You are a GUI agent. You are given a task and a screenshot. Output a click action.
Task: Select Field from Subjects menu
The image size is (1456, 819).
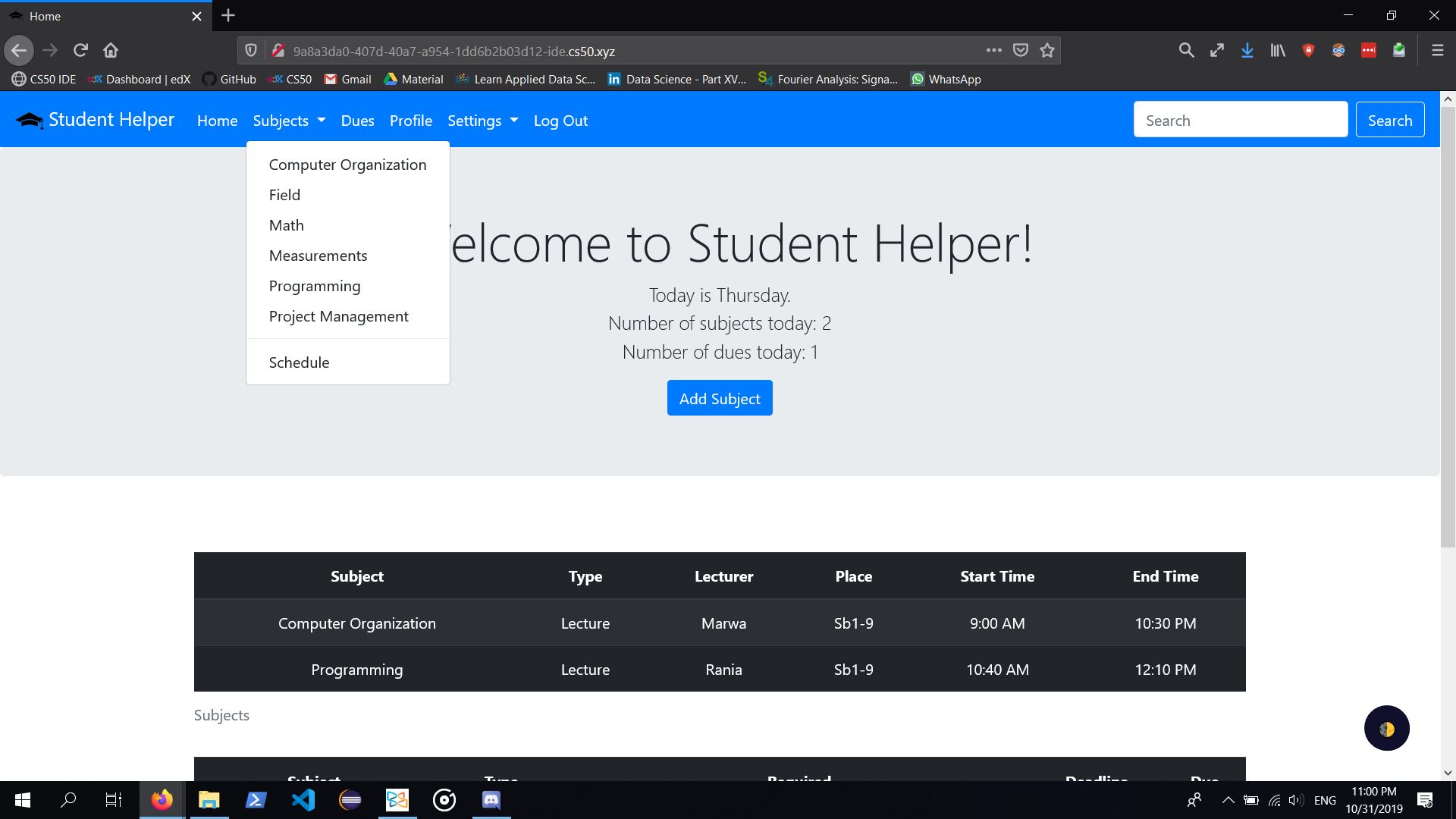pyautogui.click(x=347, y=195)
